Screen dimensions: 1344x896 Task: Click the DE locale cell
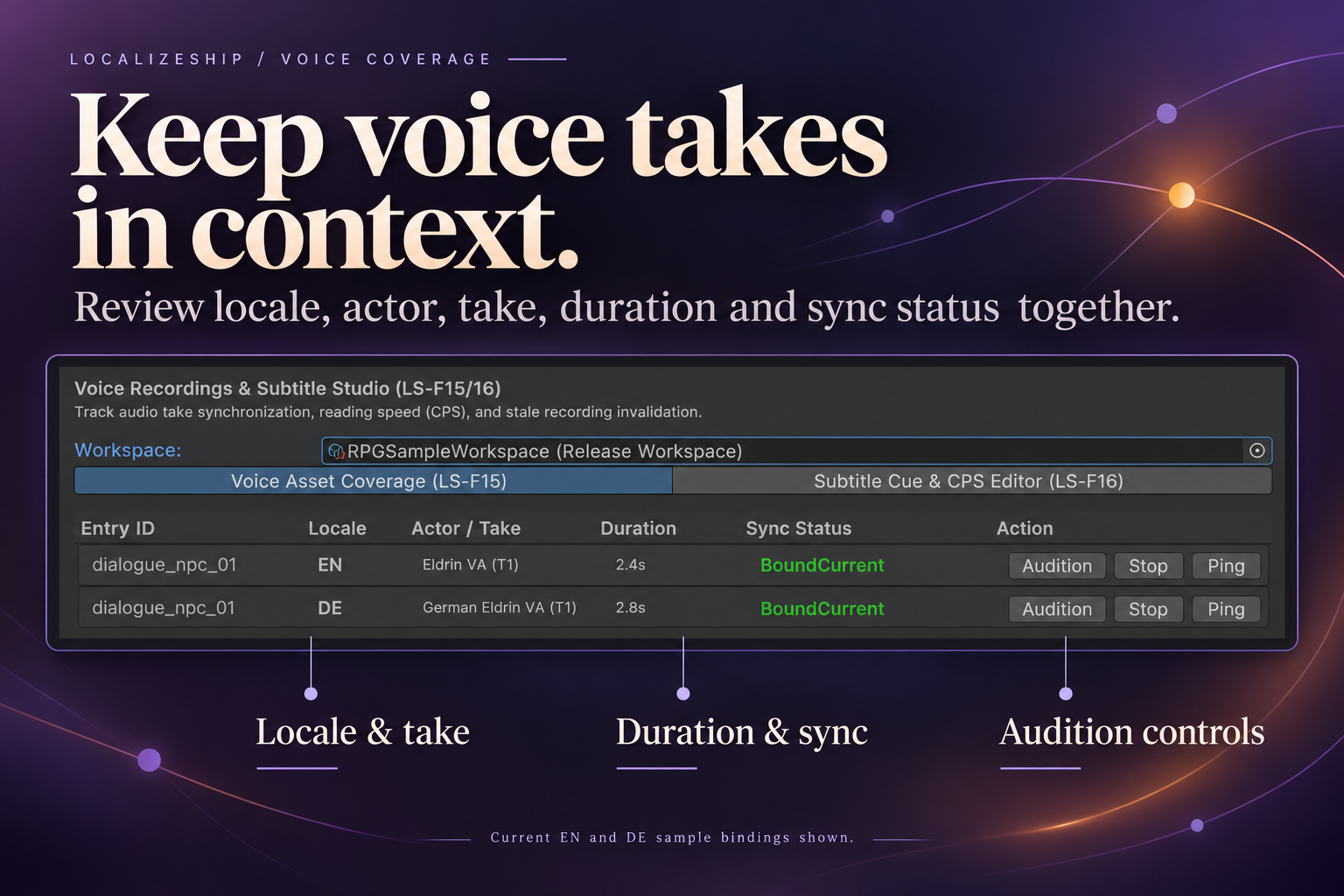coord(330,608)
